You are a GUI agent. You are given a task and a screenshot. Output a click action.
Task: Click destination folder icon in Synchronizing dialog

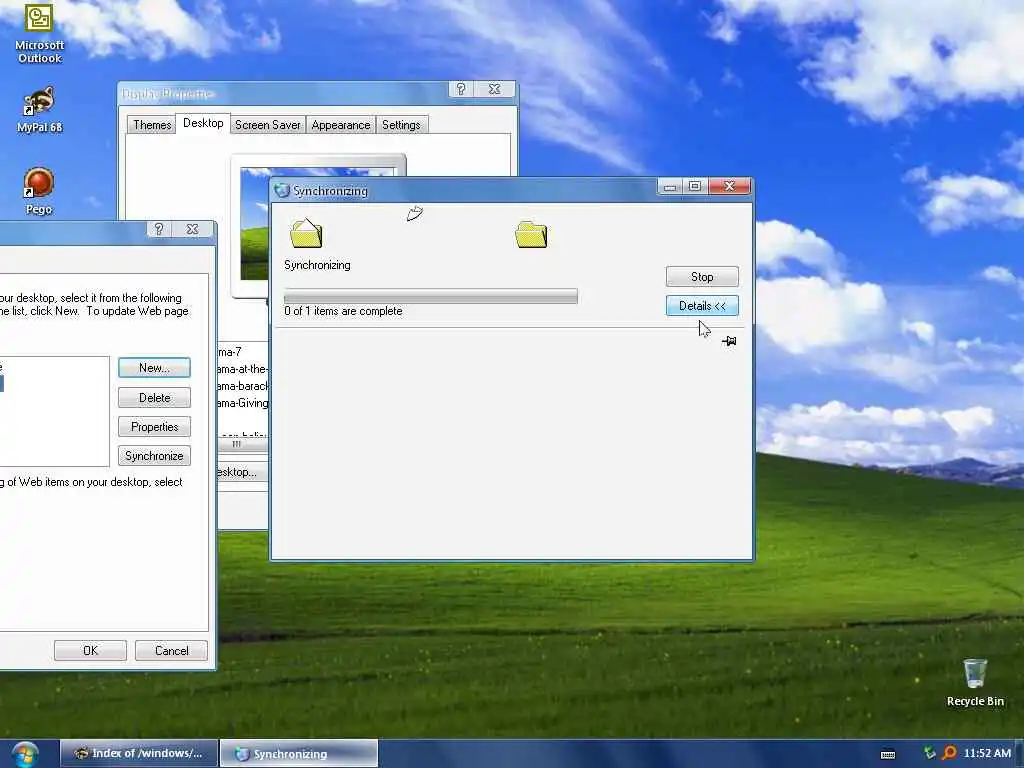531,235
